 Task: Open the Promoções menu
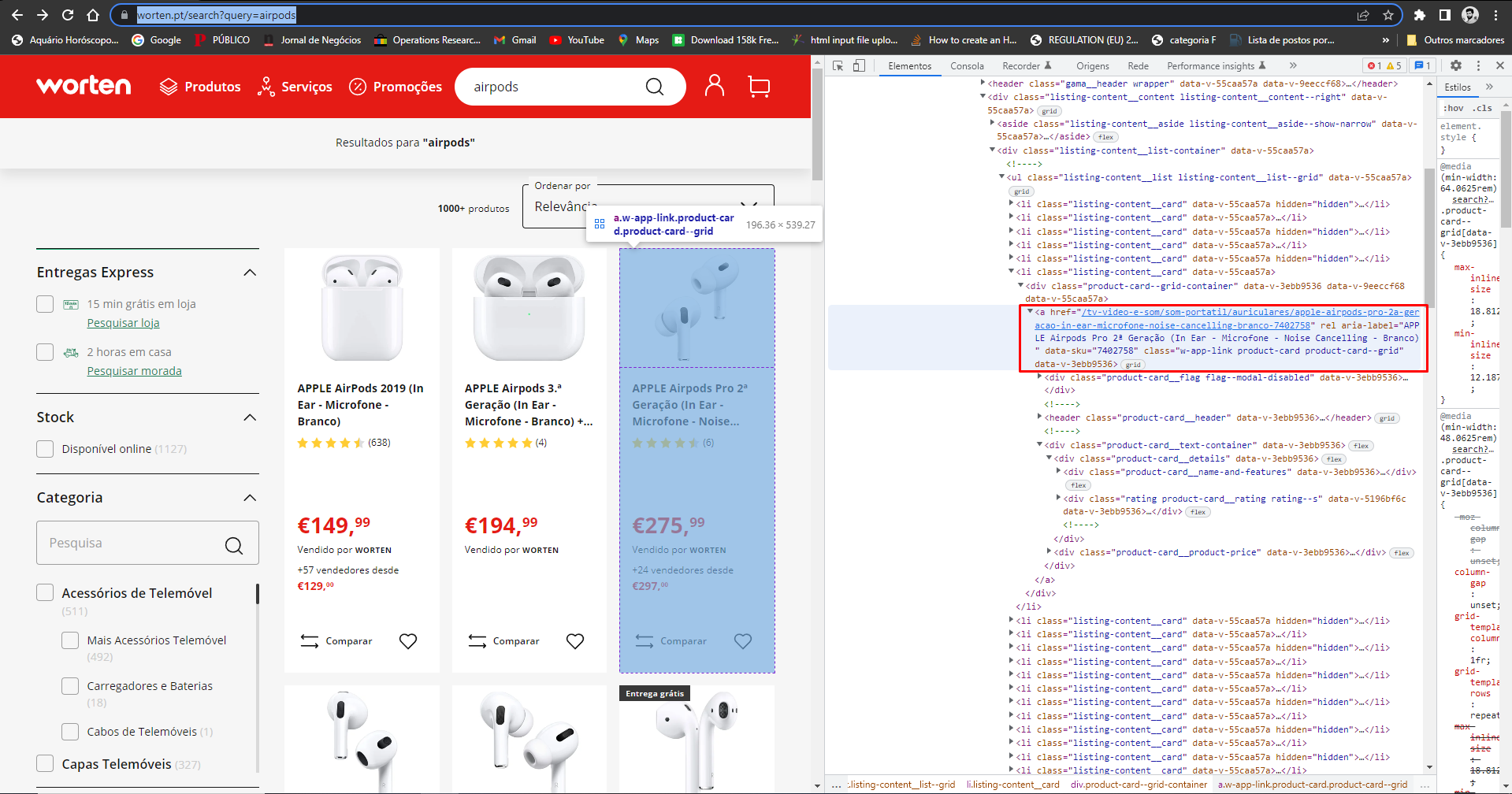396,87
